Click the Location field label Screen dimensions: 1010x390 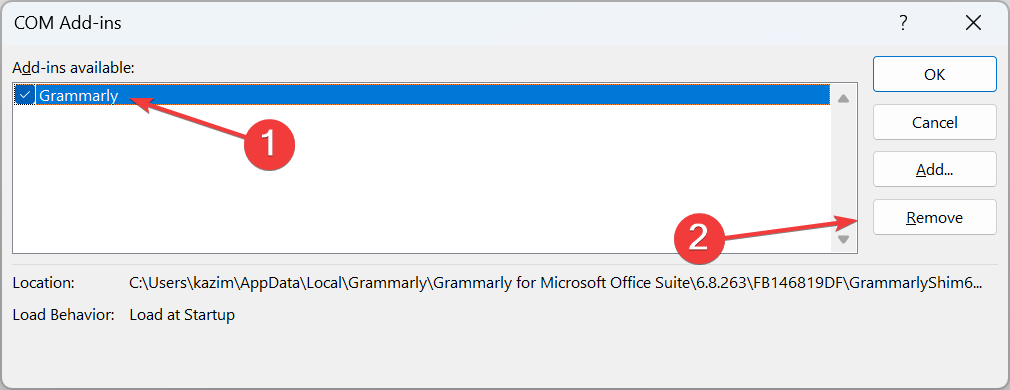point(44,282)
